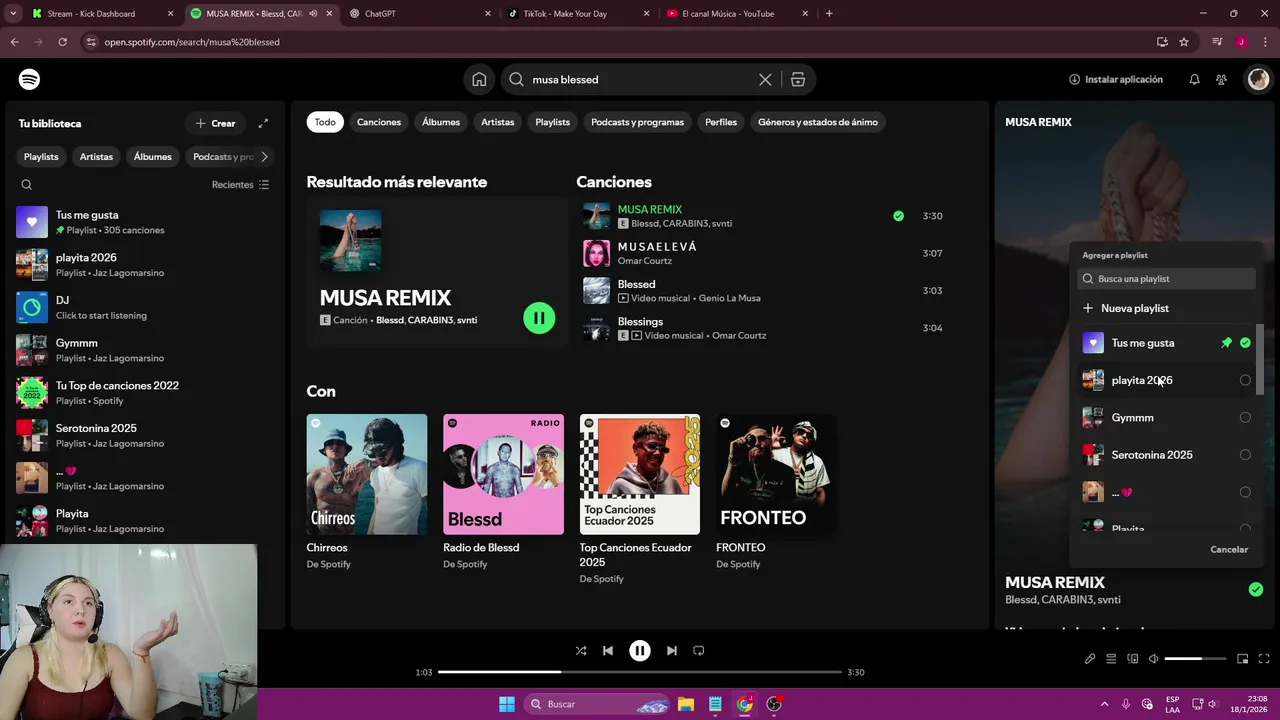Pause MUSA REMIX with green button

click(539, 318)
